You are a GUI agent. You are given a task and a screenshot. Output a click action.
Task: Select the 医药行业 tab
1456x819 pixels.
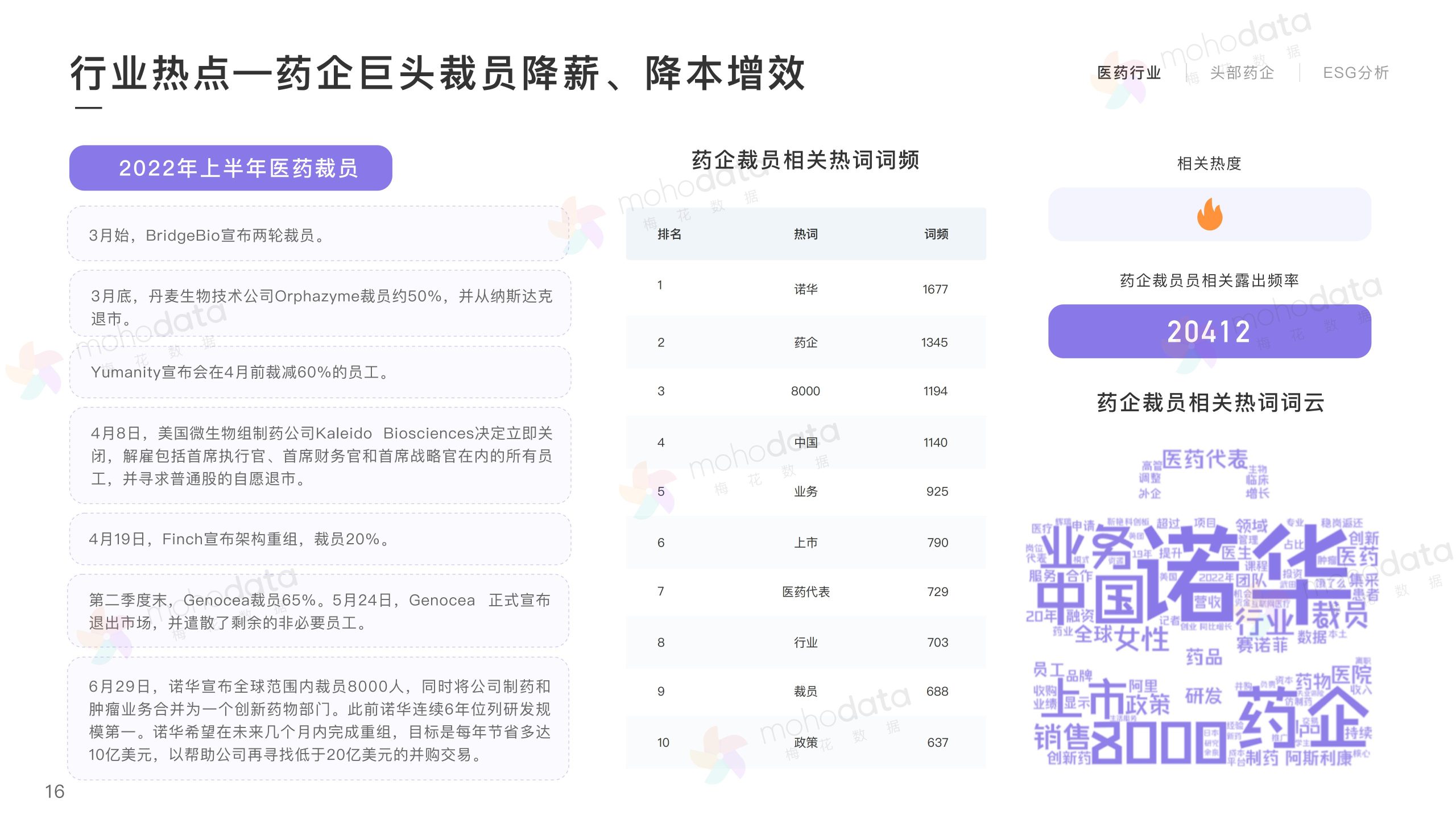click(1128, 73)
